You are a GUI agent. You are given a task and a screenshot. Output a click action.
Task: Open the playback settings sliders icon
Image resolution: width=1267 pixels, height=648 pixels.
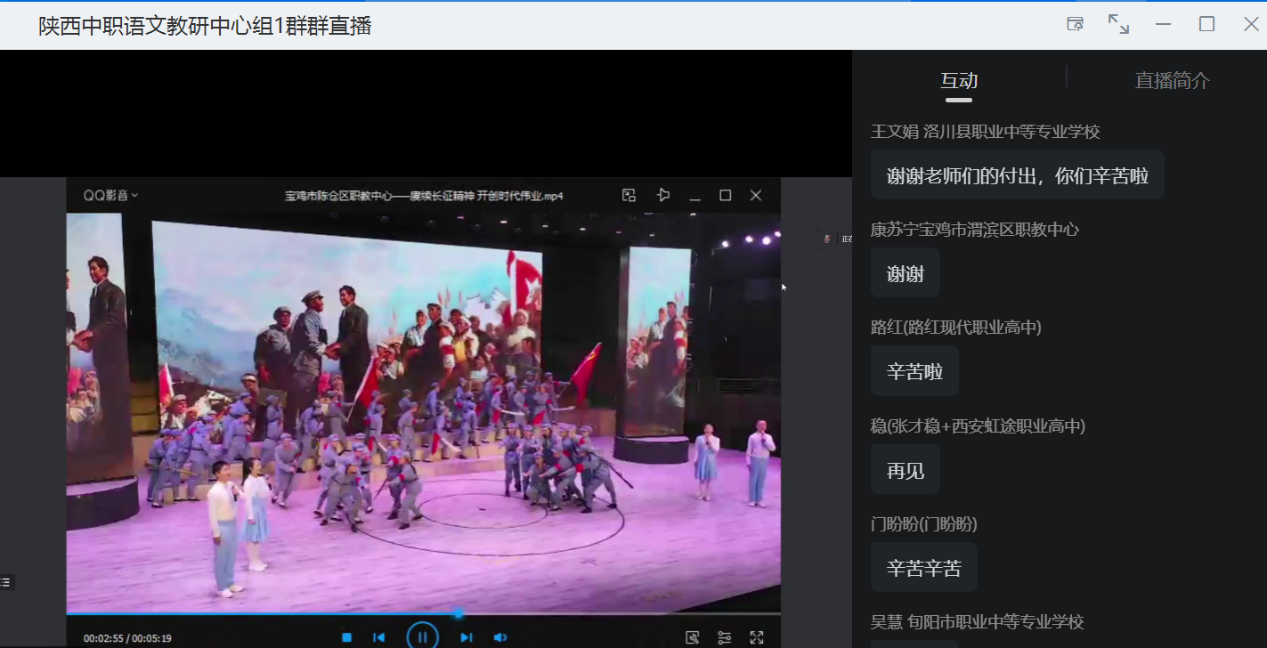coord(725,637)
